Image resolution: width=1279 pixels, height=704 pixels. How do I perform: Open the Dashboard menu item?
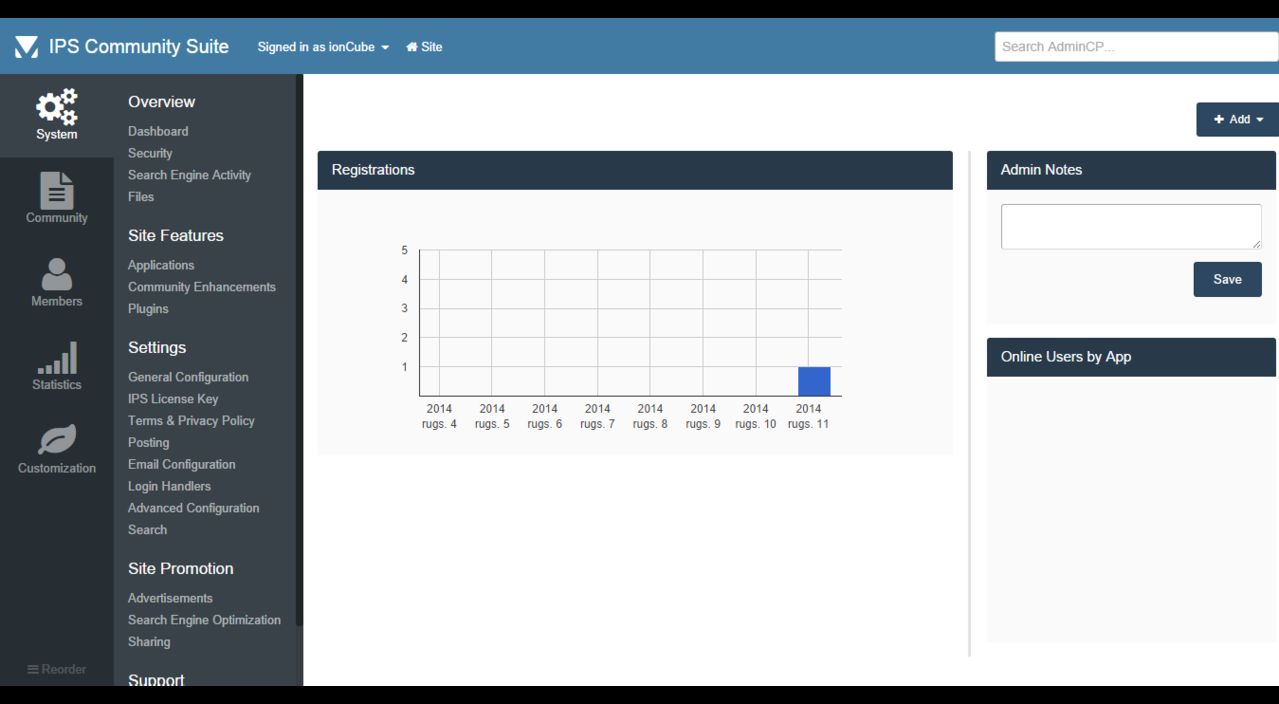pyautogui.click(x=158, y=131)
